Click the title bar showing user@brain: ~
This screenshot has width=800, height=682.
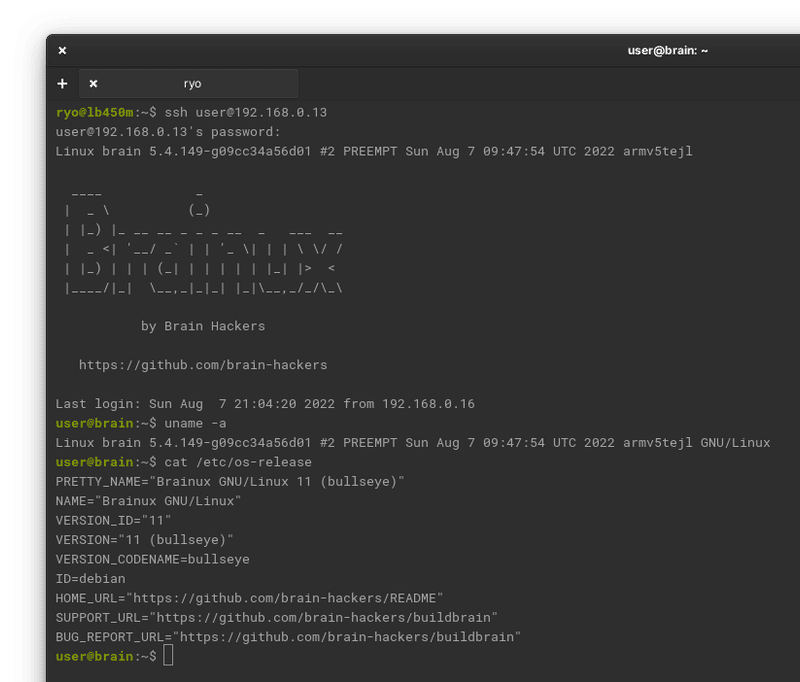coord(667,50)
